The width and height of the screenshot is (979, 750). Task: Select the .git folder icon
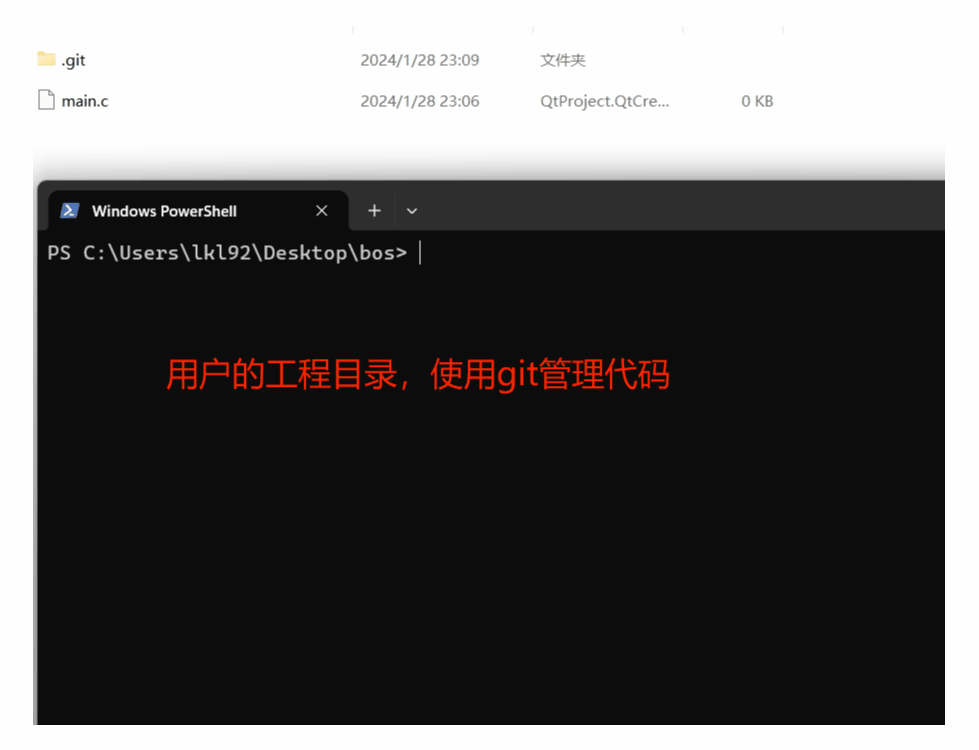[46, 59]
